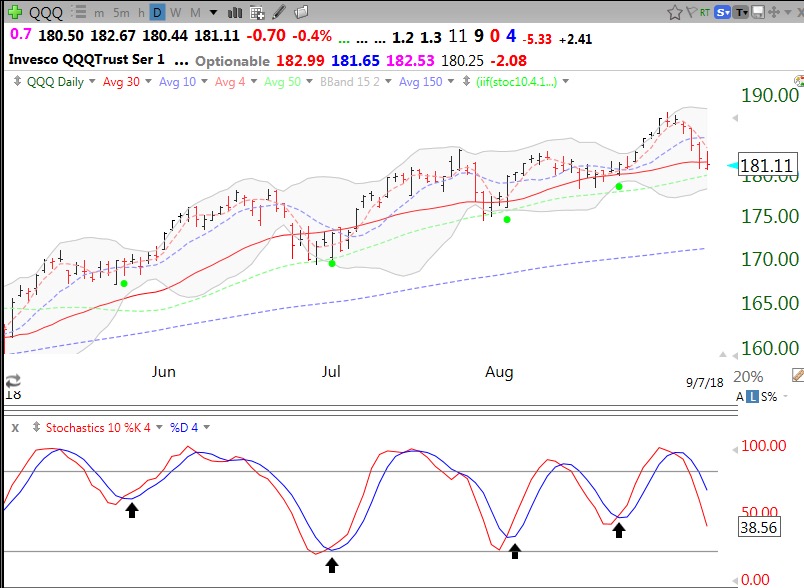
Task: Click the colorful chart icon at right edge
Action: tap(799, 80)
